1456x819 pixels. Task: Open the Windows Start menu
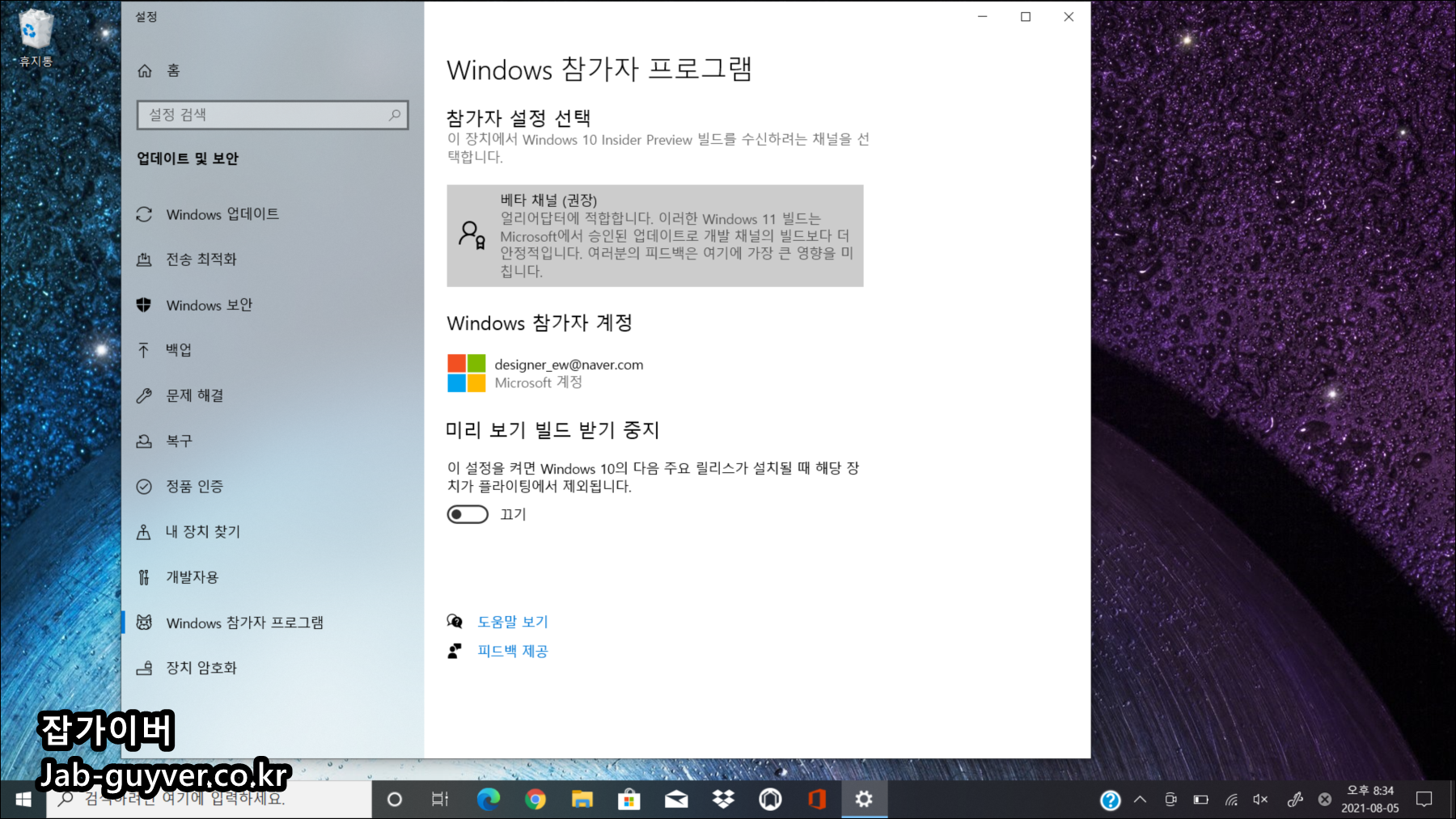tap(23, 800)
